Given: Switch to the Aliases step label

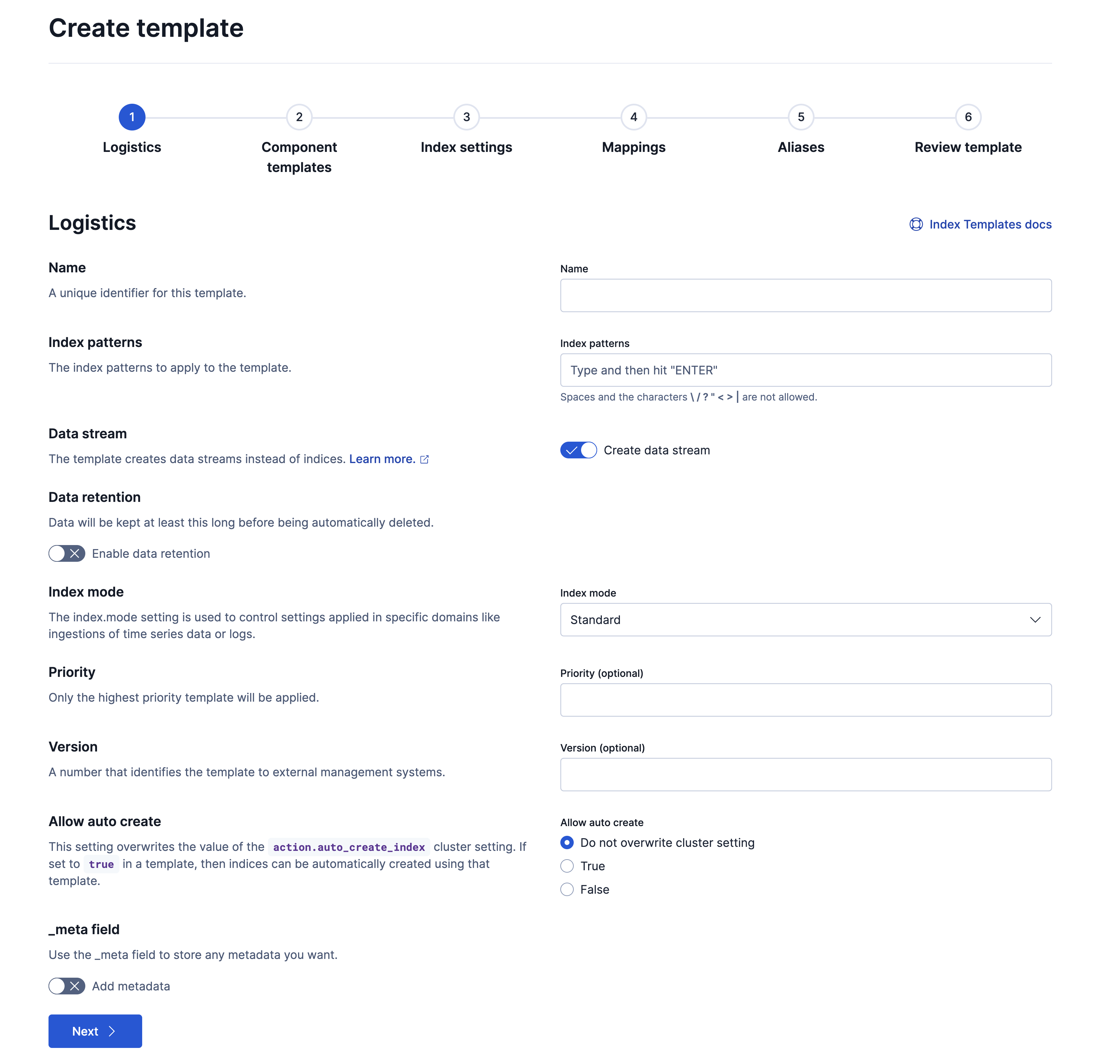Looking at the screenshot, I should [800, 147].
